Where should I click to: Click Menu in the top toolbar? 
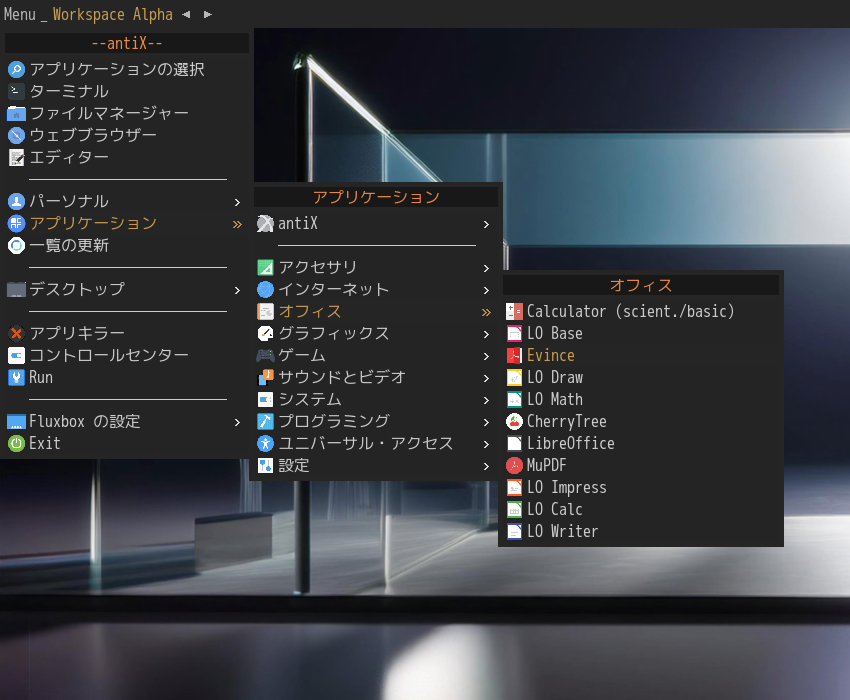click(x=20, y=14)
